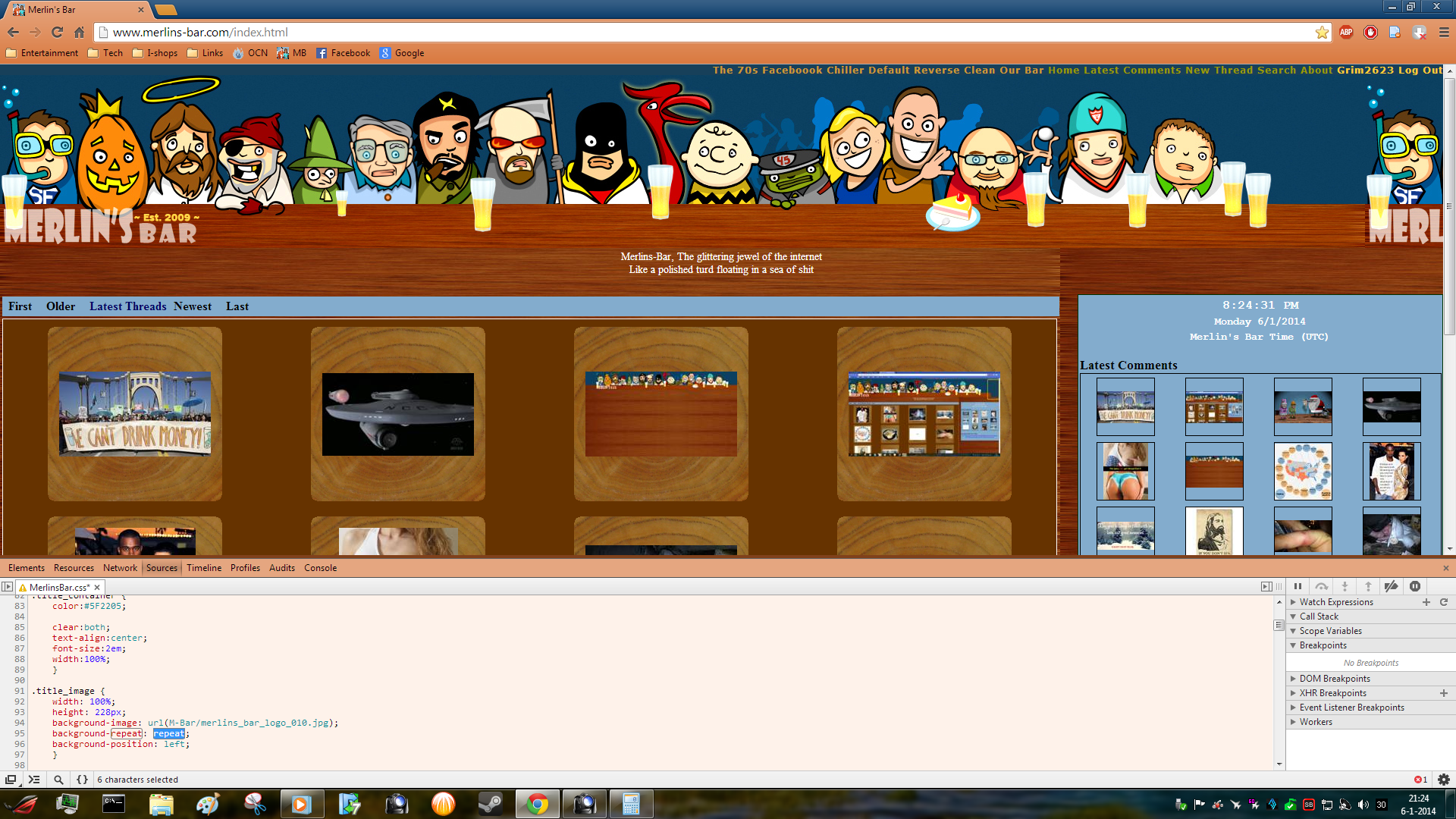Image resolution: width=1456 pixels, height=819 pixels.
Task: Undock DevTools using bottom-left dock icon
Action: pyautogui.click(x=11, y=780)
